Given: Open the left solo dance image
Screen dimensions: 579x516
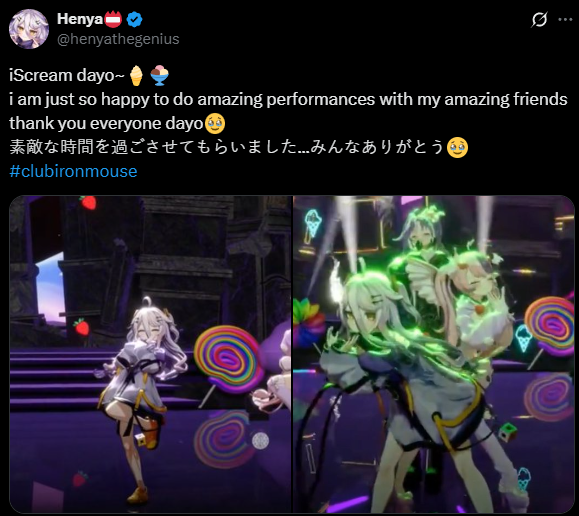Looking at the screenshot, I should [x=150, y=354].
